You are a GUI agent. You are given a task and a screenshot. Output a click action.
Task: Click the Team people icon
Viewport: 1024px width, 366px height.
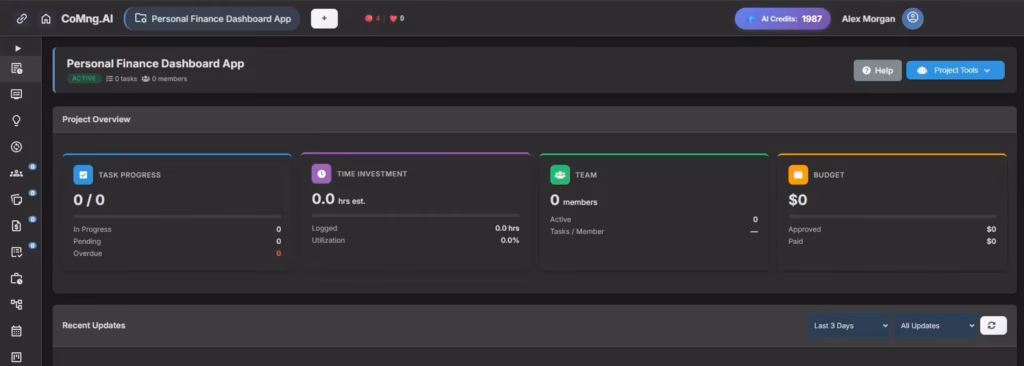coord(560,175)
